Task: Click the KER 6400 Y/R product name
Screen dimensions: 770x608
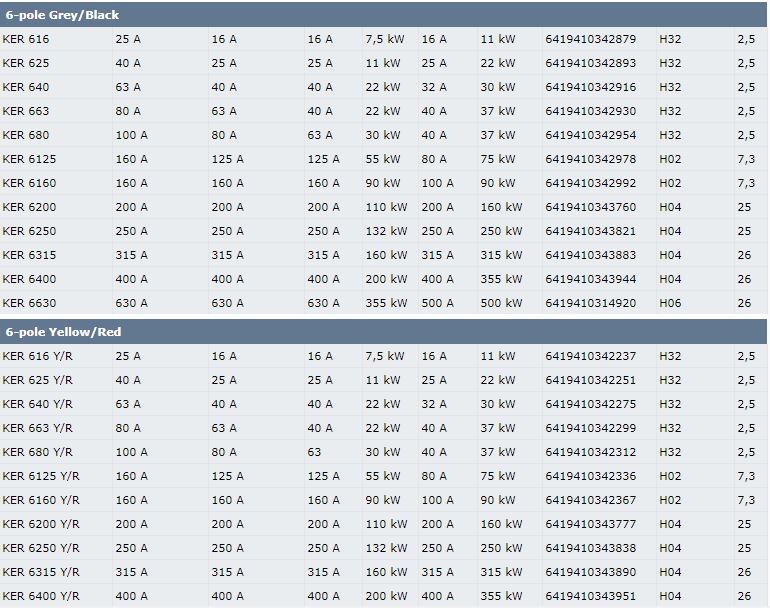Action: (41, 596)
